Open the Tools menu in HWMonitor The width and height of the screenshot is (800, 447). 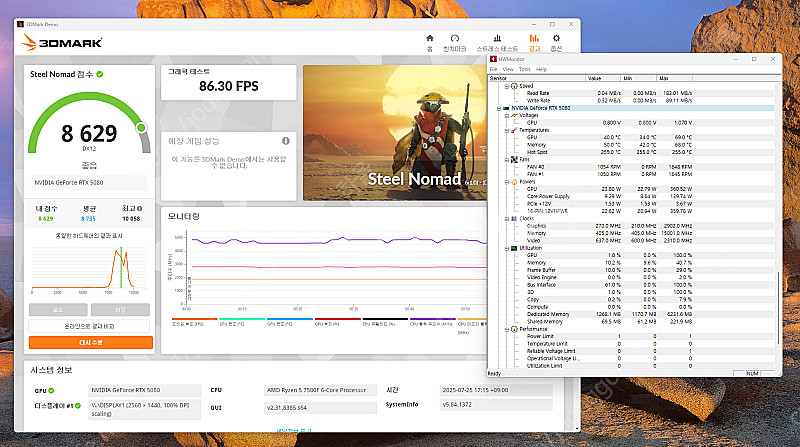tap(524, 69)
